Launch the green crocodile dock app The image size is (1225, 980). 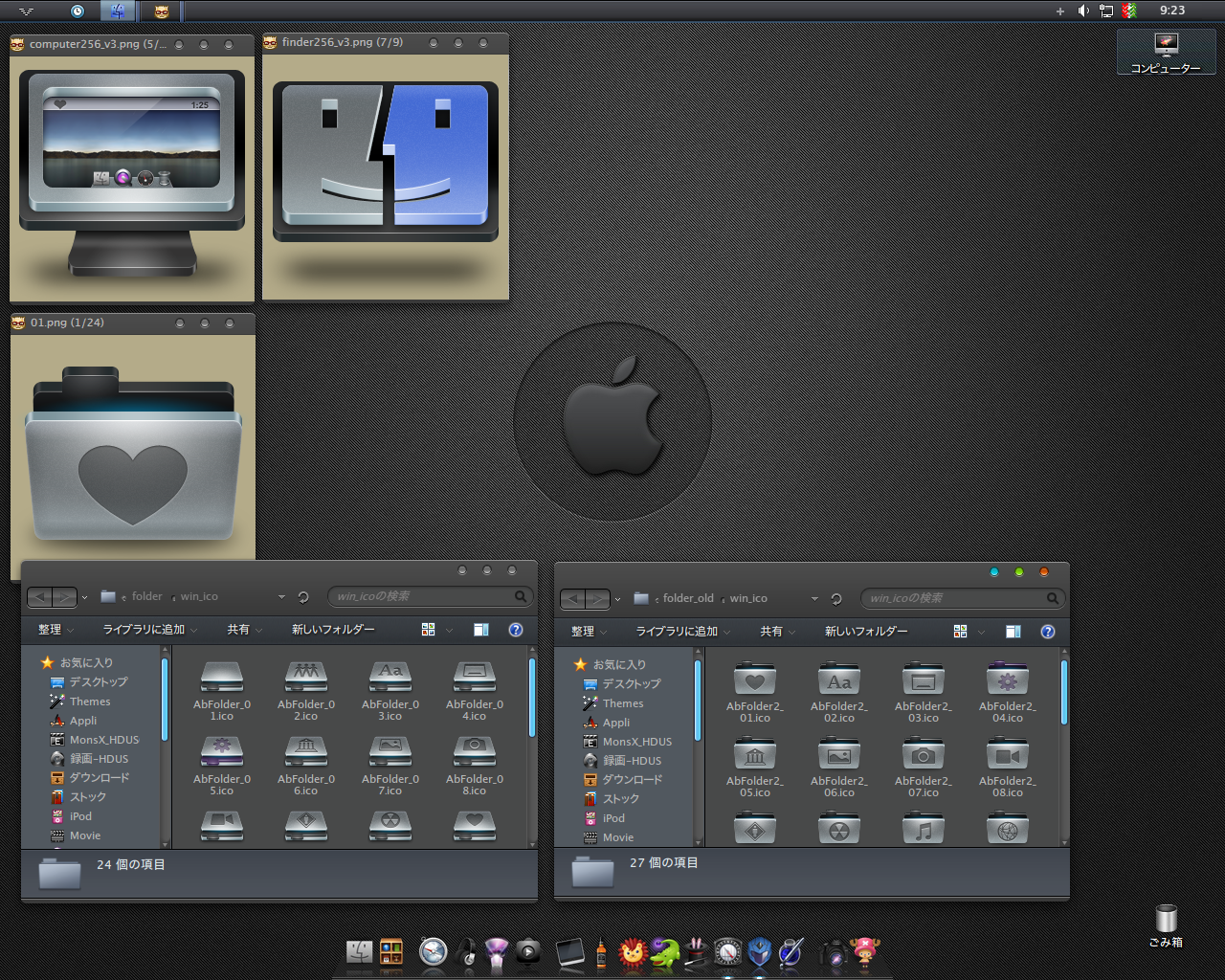664,952
